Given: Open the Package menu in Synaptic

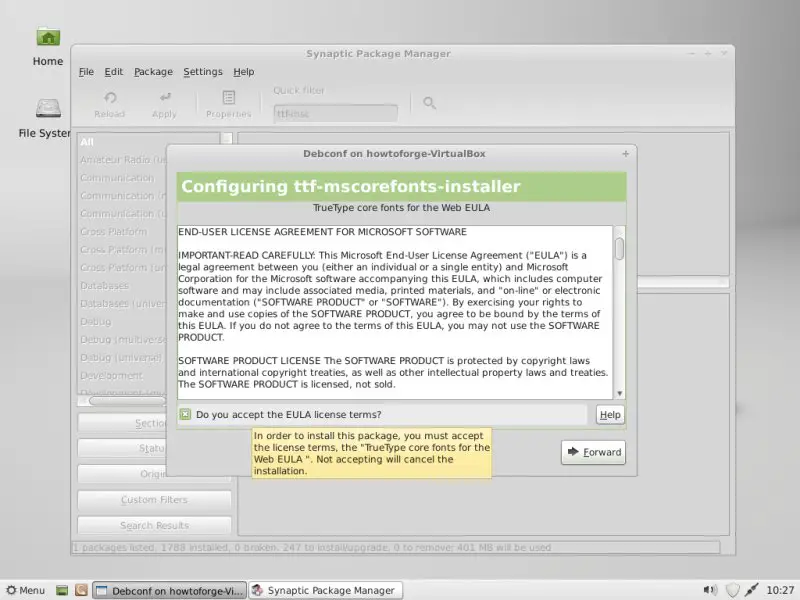Looking at the screenshot, I should [154, 72].
